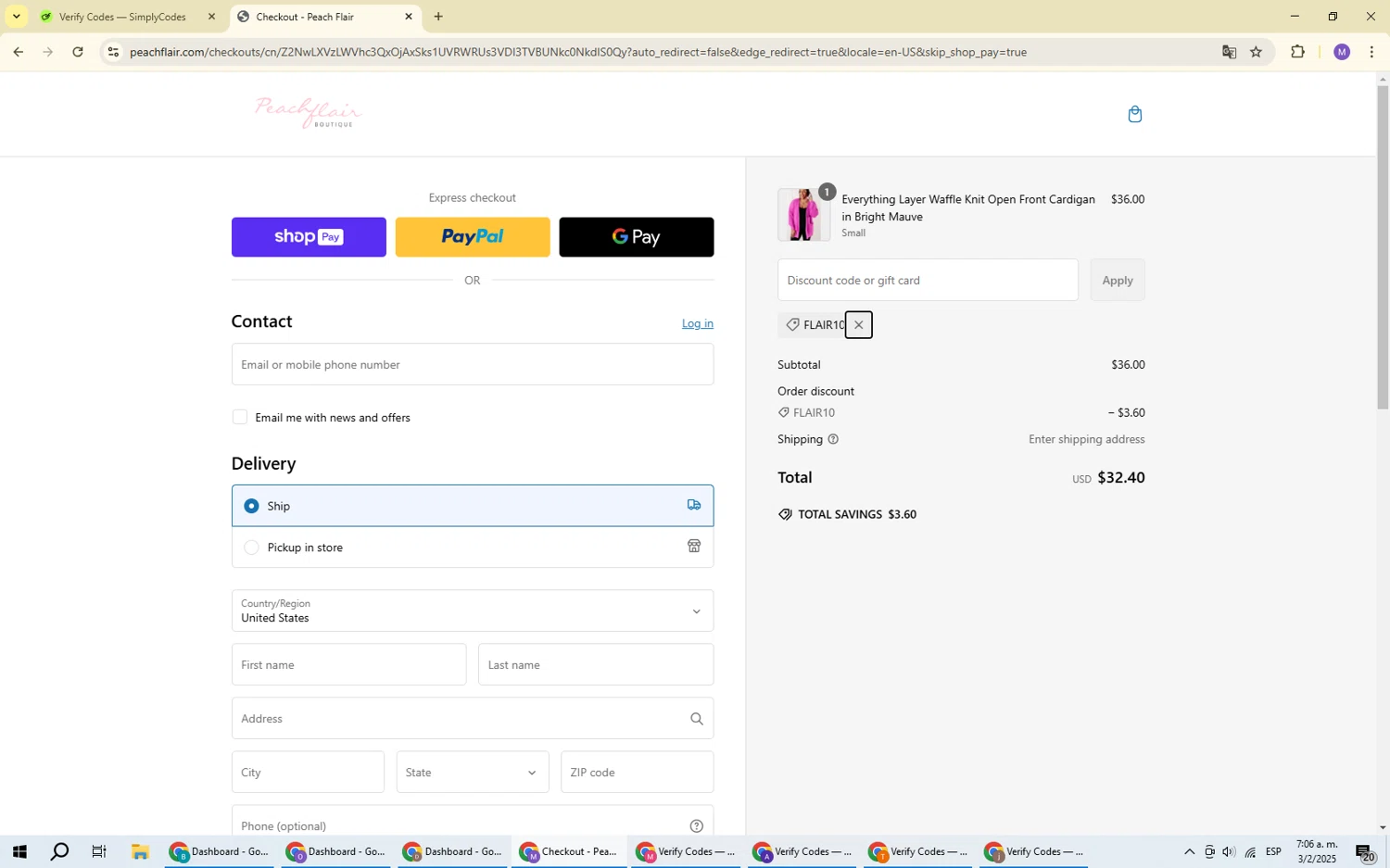
Task: Open the volume control in tray
Action: 1229,852
